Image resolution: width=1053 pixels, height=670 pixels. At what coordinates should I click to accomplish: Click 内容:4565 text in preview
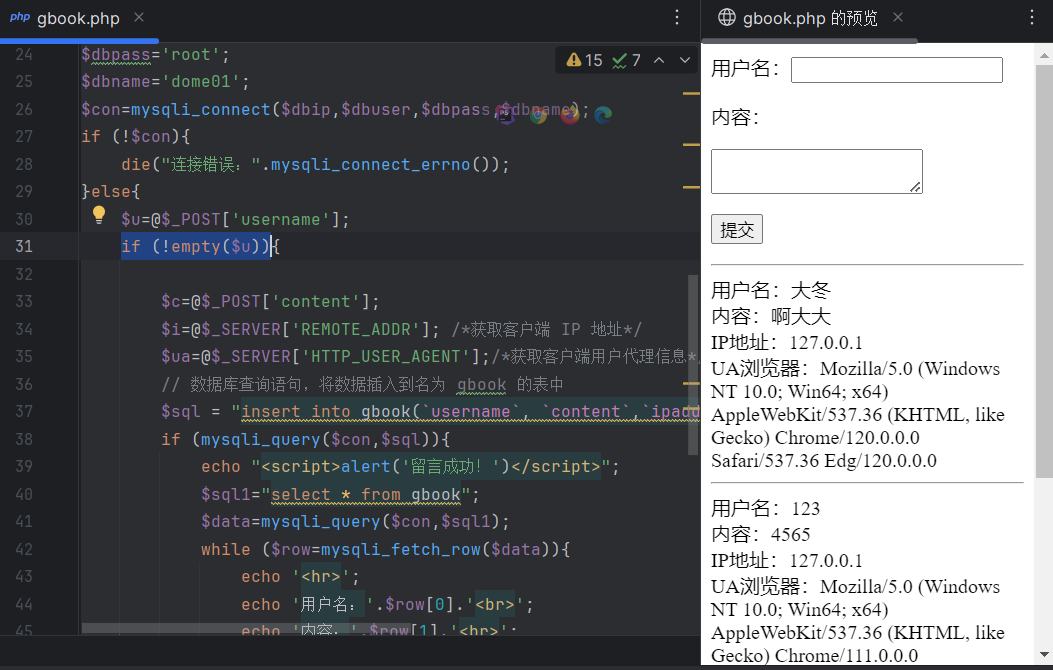(761, 534)
